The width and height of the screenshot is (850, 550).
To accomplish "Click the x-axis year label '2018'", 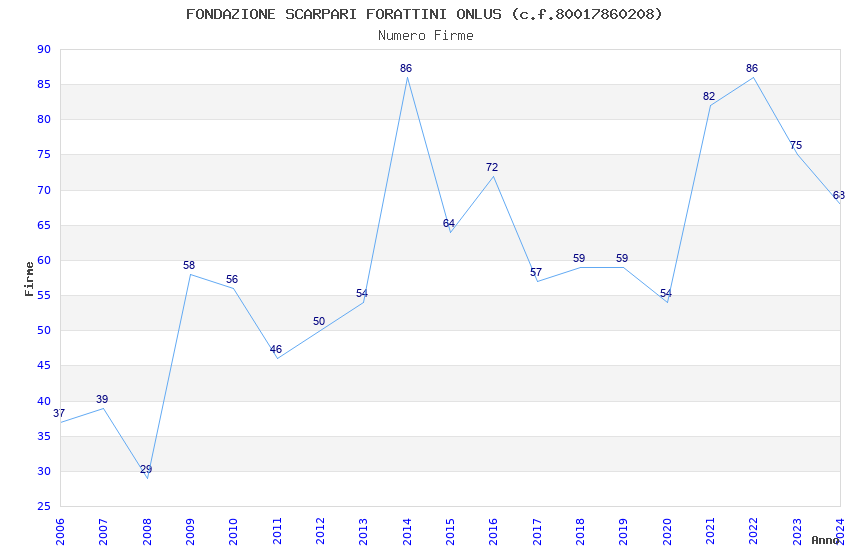I will click(581, 531).
